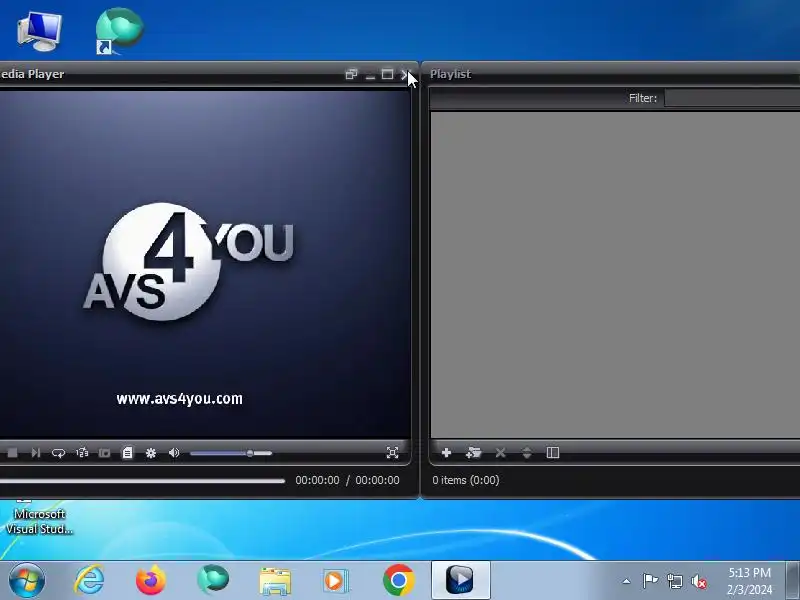Open the green globe app in taskbar

(x=213, y=580)
